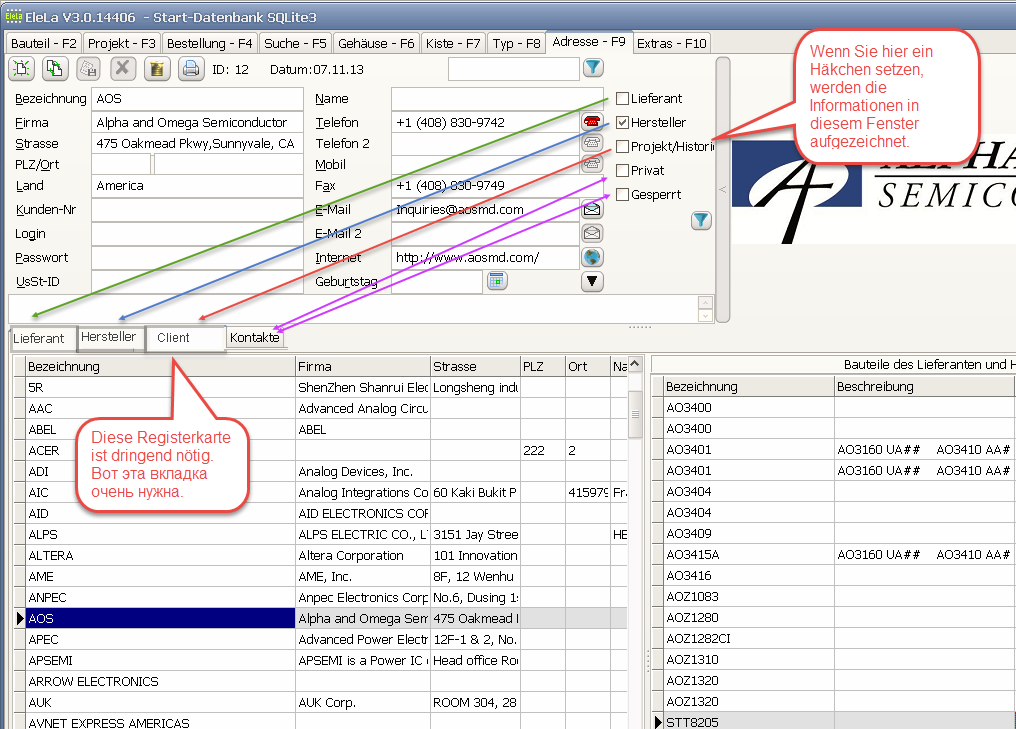1016x729 pixels.
Task: Collapse side panel with the < arrow
Action: point(722,189)
